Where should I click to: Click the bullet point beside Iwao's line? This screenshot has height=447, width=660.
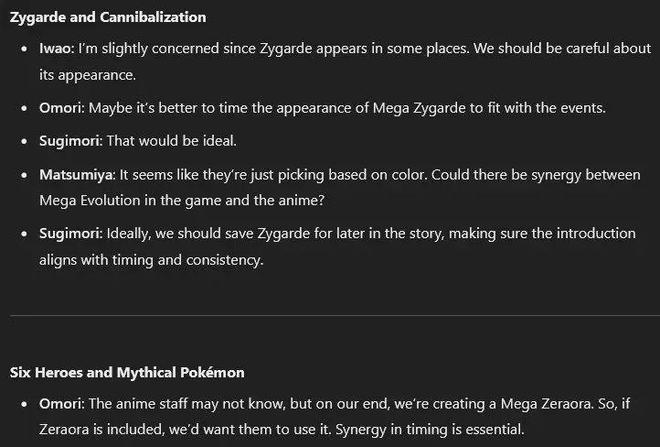tap(24, 49)
